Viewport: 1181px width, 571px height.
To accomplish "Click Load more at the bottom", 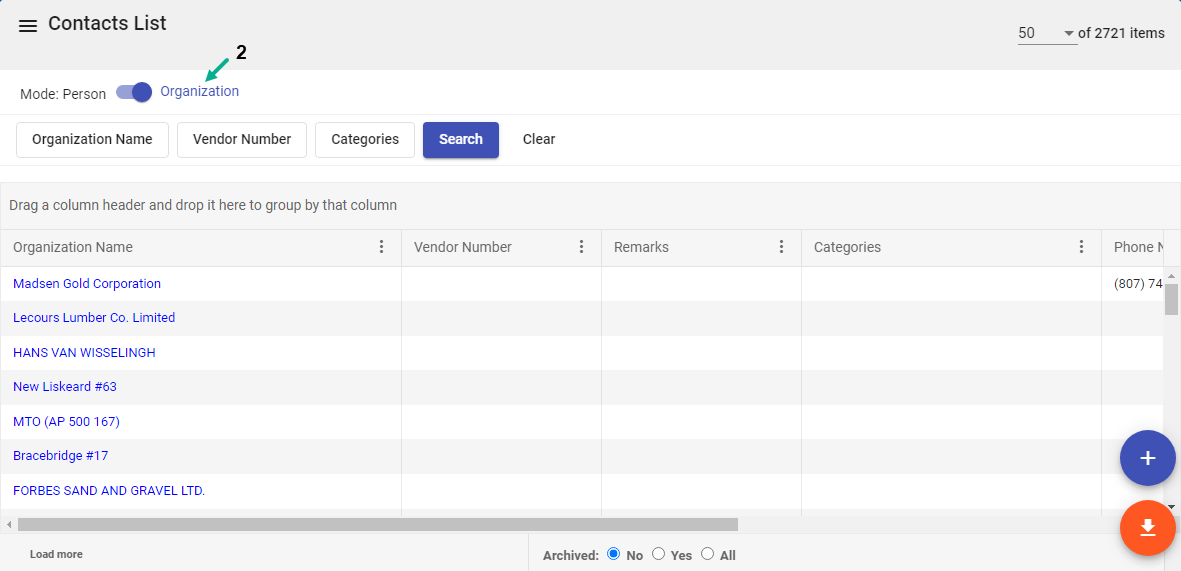I will click(x=56, y=554).
